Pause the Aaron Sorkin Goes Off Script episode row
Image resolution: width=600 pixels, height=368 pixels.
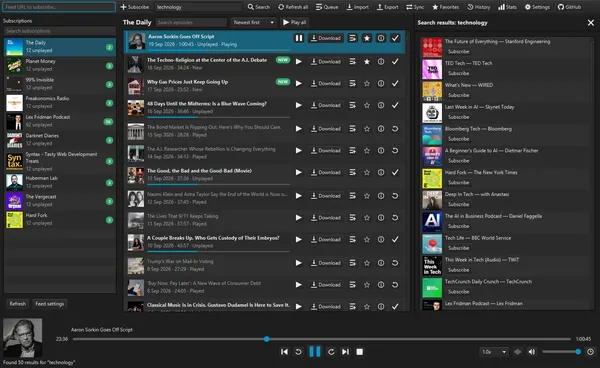[x=299, y=38]
